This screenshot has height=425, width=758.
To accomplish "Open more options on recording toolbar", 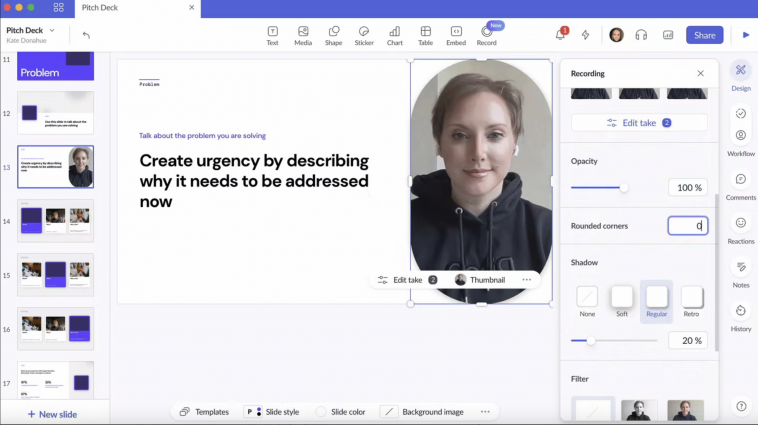I will tap(526, 279).
